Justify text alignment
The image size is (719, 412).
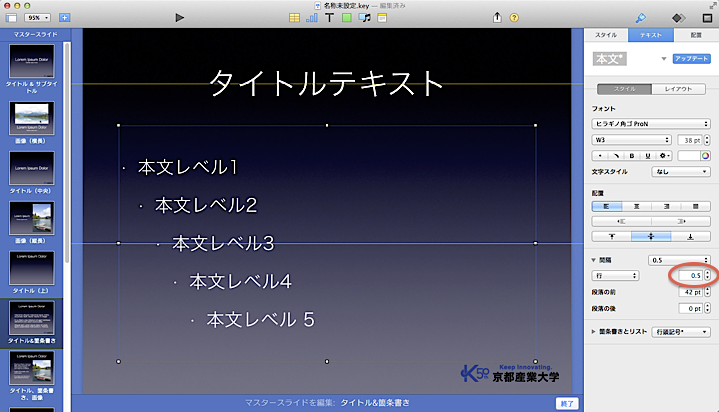(x=696, y=206)
